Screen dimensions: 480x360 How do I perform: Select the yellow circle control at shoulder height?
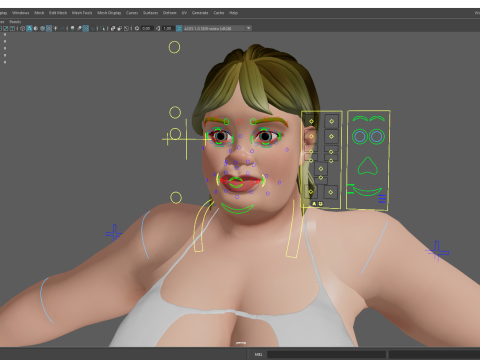(x=176, y=197)
